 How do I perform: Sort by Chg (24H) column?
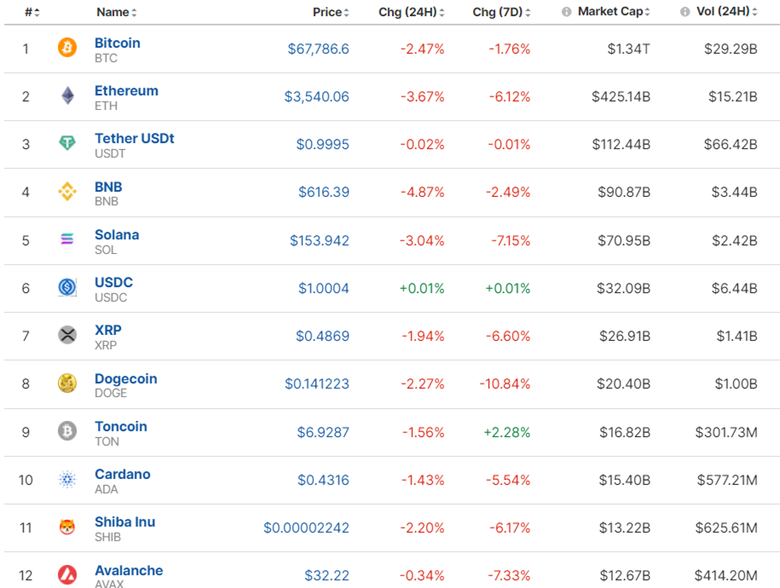pos(411,12)
